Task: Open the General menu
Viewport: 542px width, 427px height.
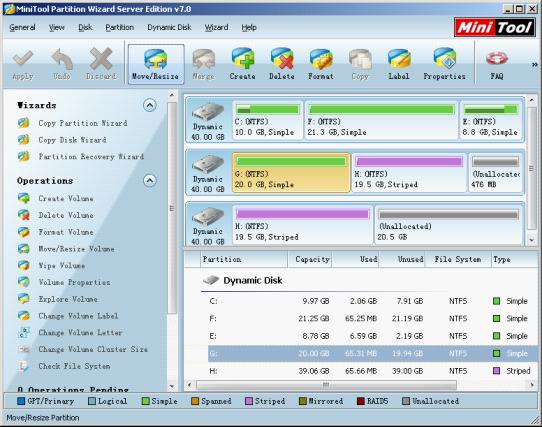Action: (x=22, y=27)
